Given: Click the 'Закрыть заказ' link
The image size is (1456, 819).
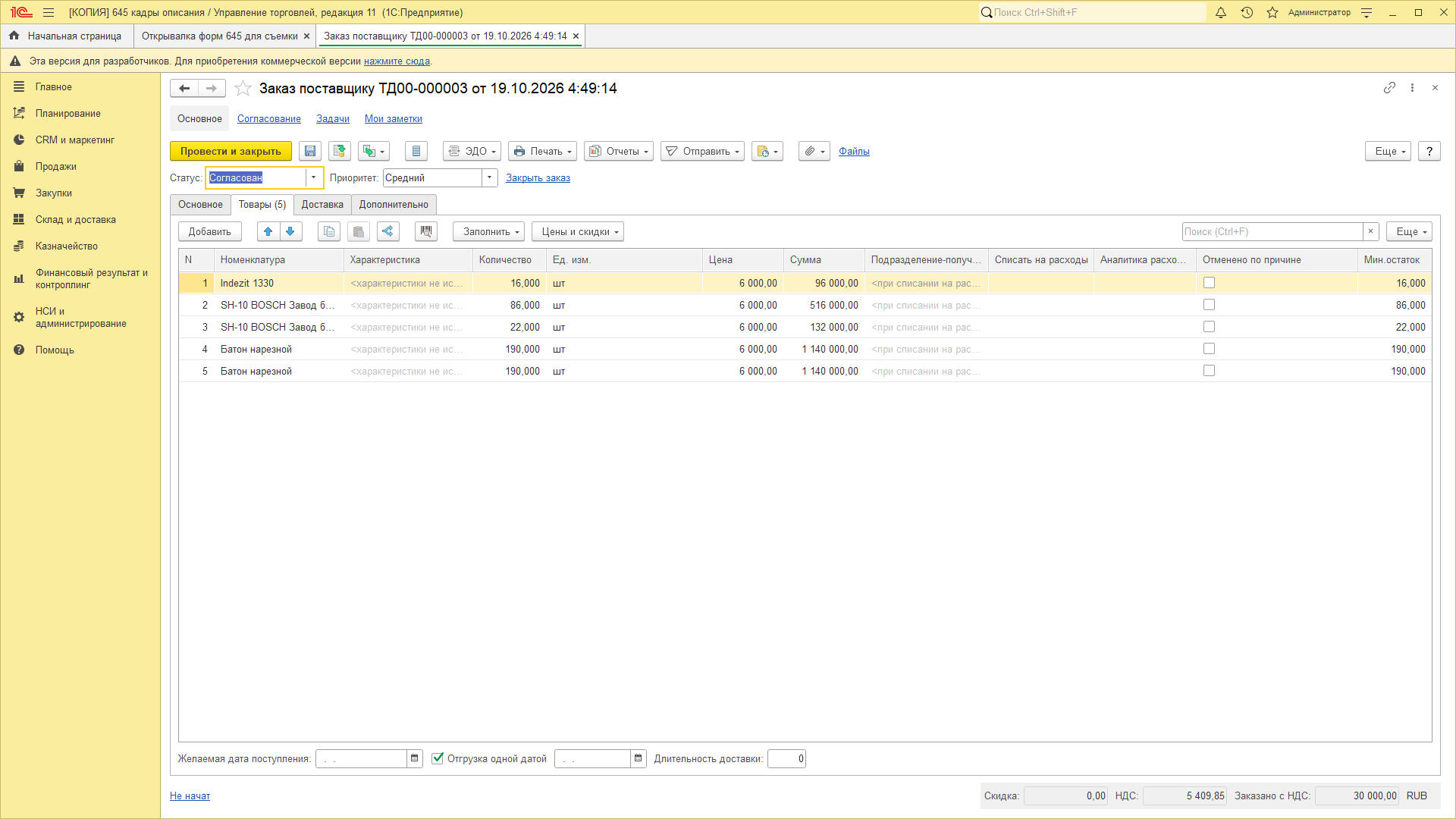Looking at the screenshot, I should point(538,178).
